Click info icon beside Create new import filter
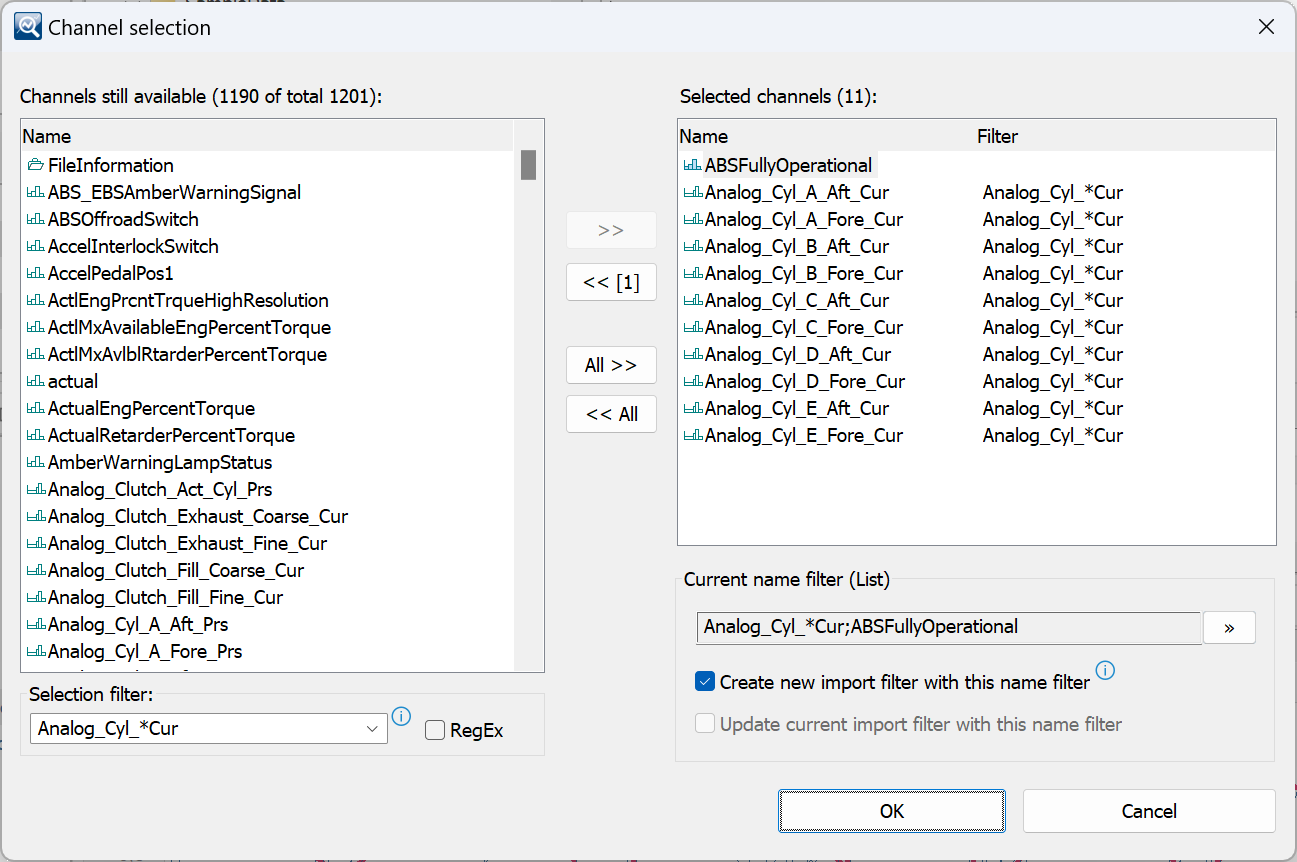The width and height of the screenshot is (1297, 862). [1105, 670]
